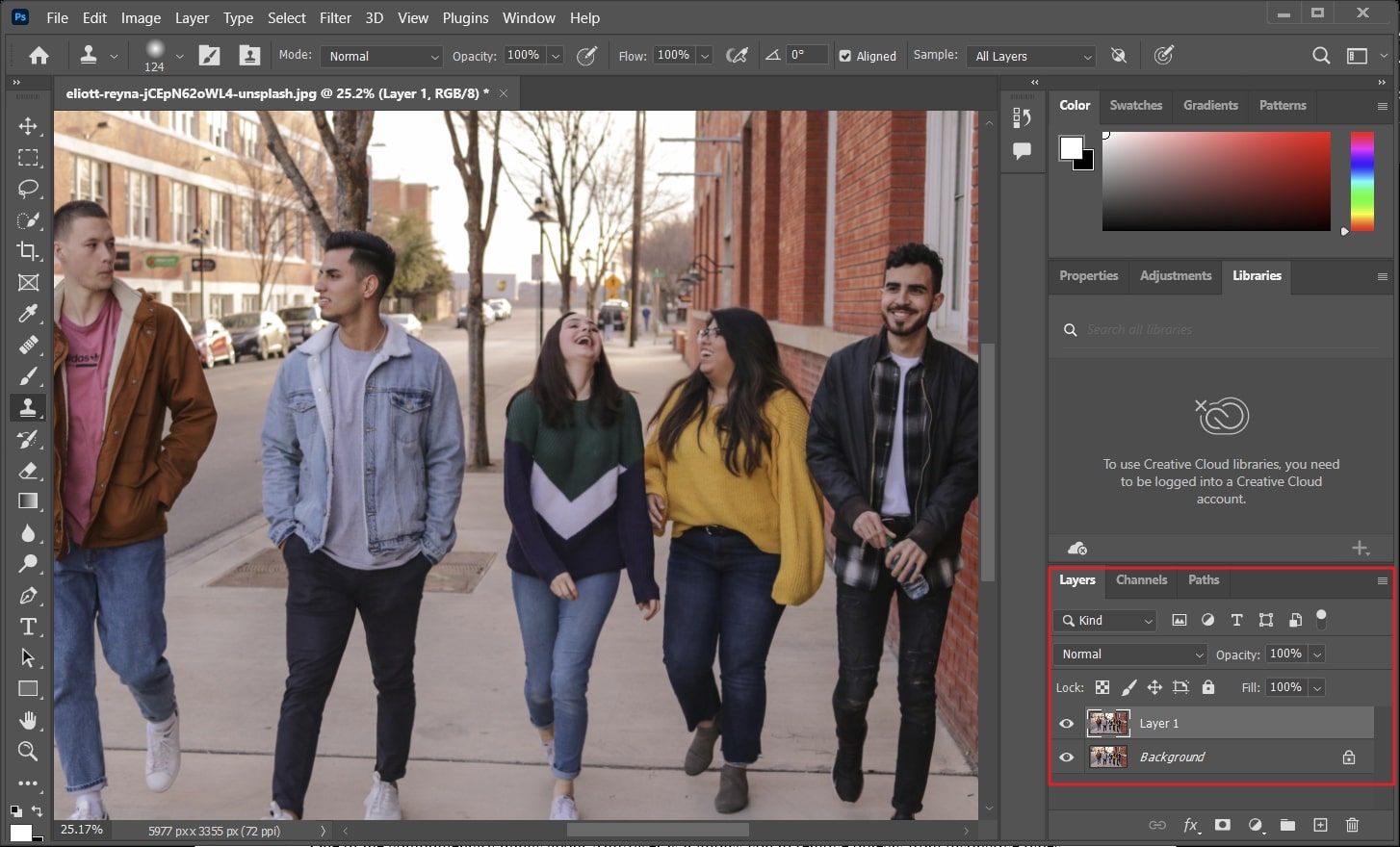Click the red spectrum color bar
Image resolution: width=1400 pixels, height=847 pixels.
pos(1362,182)
